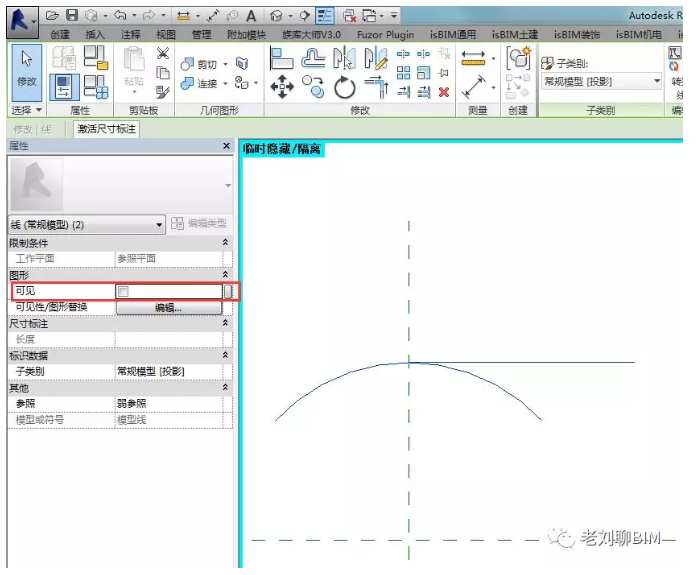700x575 pixels.
Task: Click the Rotate tool icon
Action: [x=345, y=88]
